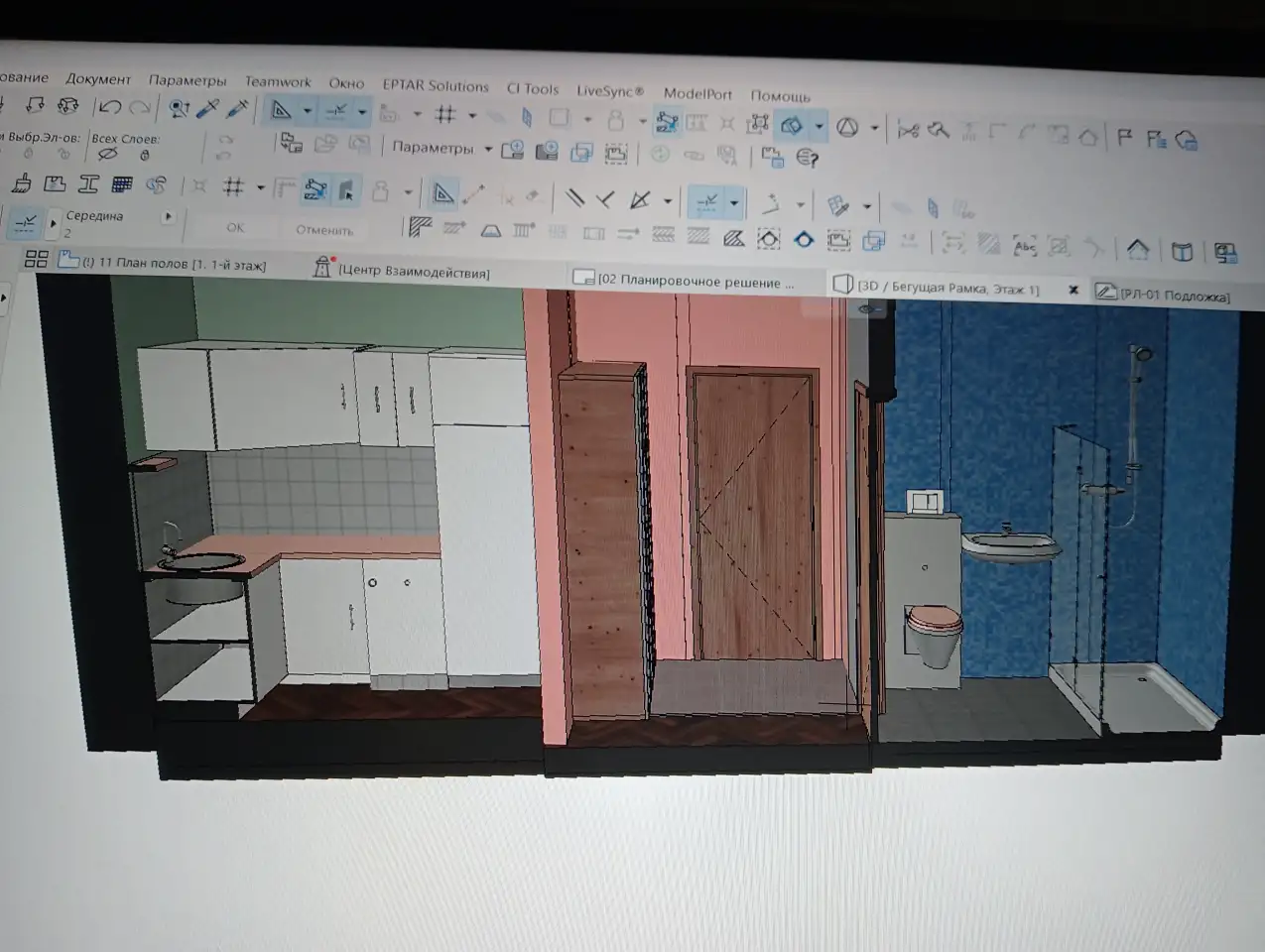Toggle snap points button in top toolbar
Screen dimensions: 1265x952
(336, 111)
